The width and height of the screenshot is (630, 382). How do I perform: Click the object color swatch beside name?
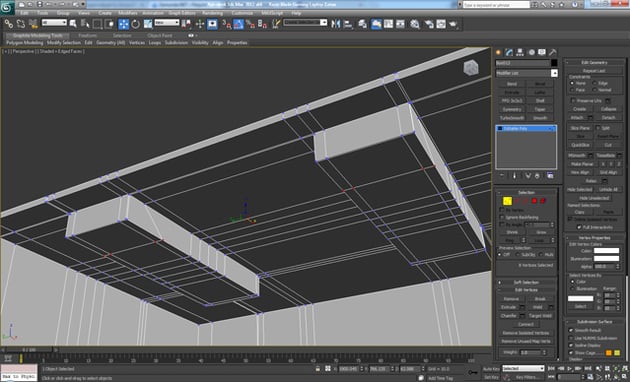coord(554,63)
